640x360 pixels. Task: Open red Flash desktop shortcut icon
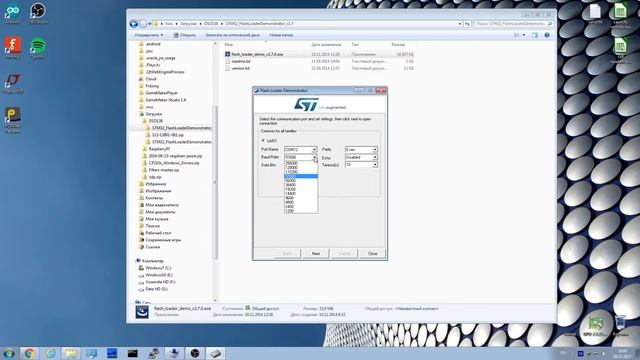(12, 47)
